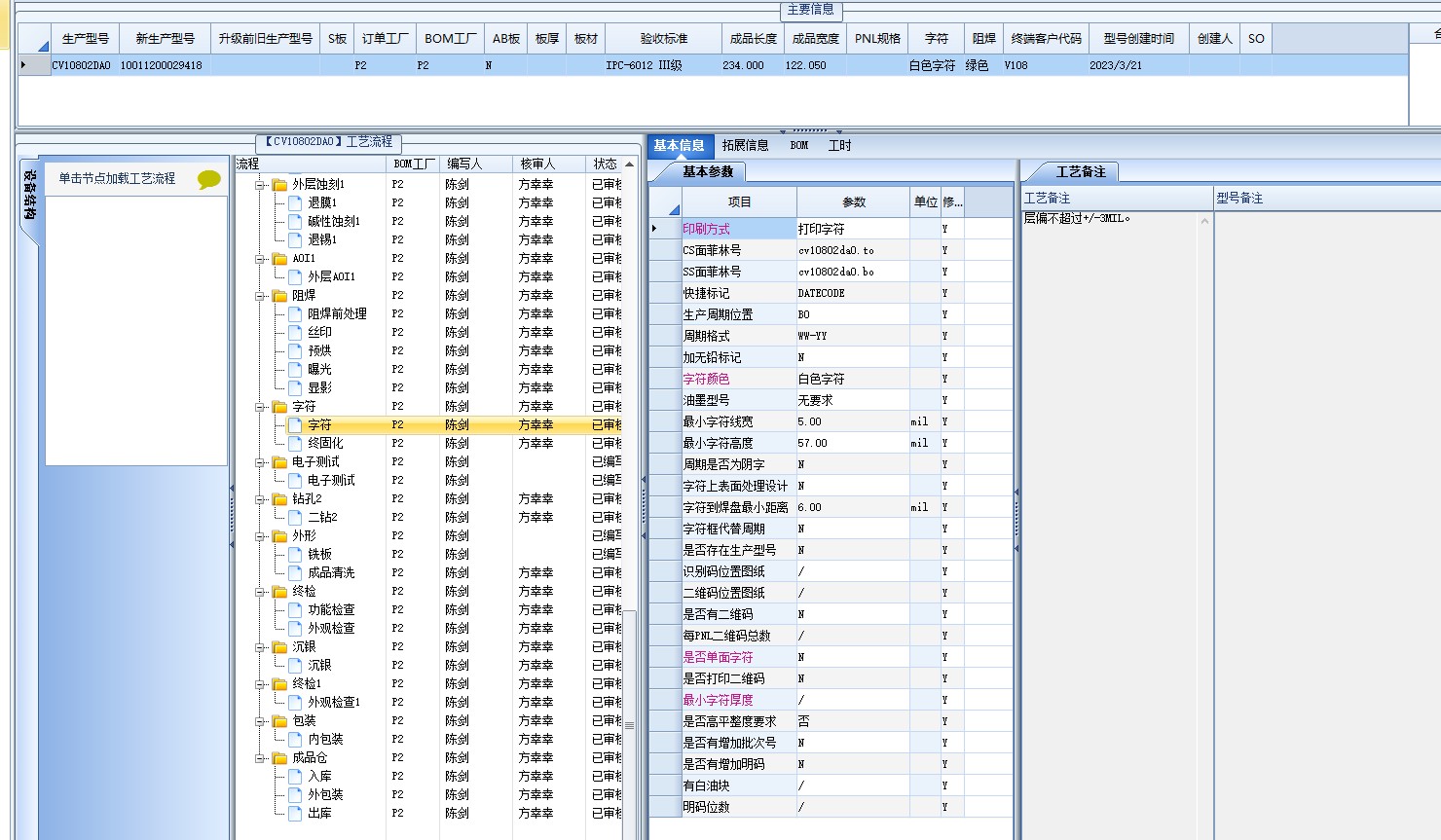Collapse the 字符 group node
The width and height of the screenshot is (1441, 840).
(x=260, y=406)
